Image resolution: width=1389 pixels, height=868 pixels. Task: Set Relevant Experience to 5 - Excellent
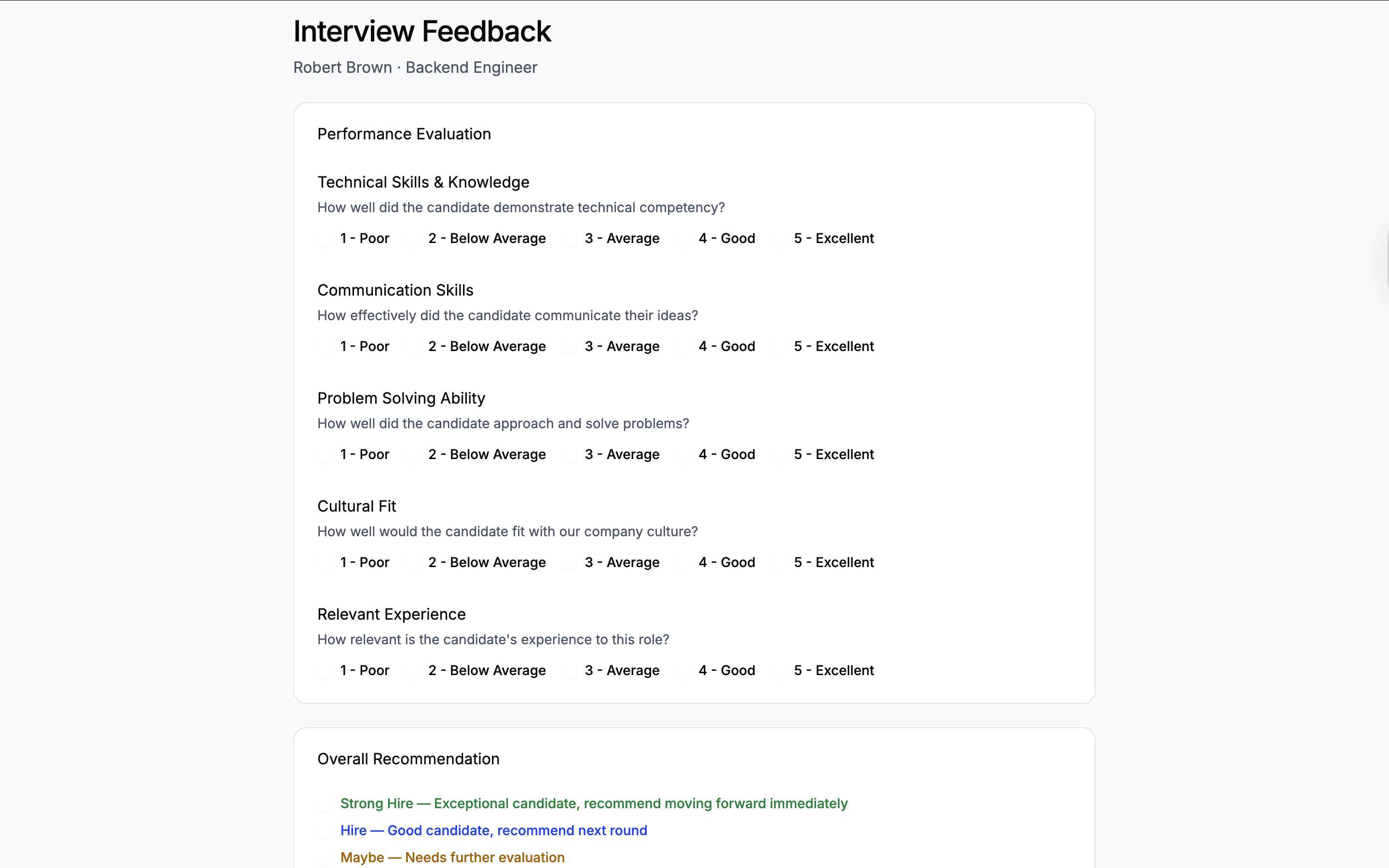click(x=779, y=670)
